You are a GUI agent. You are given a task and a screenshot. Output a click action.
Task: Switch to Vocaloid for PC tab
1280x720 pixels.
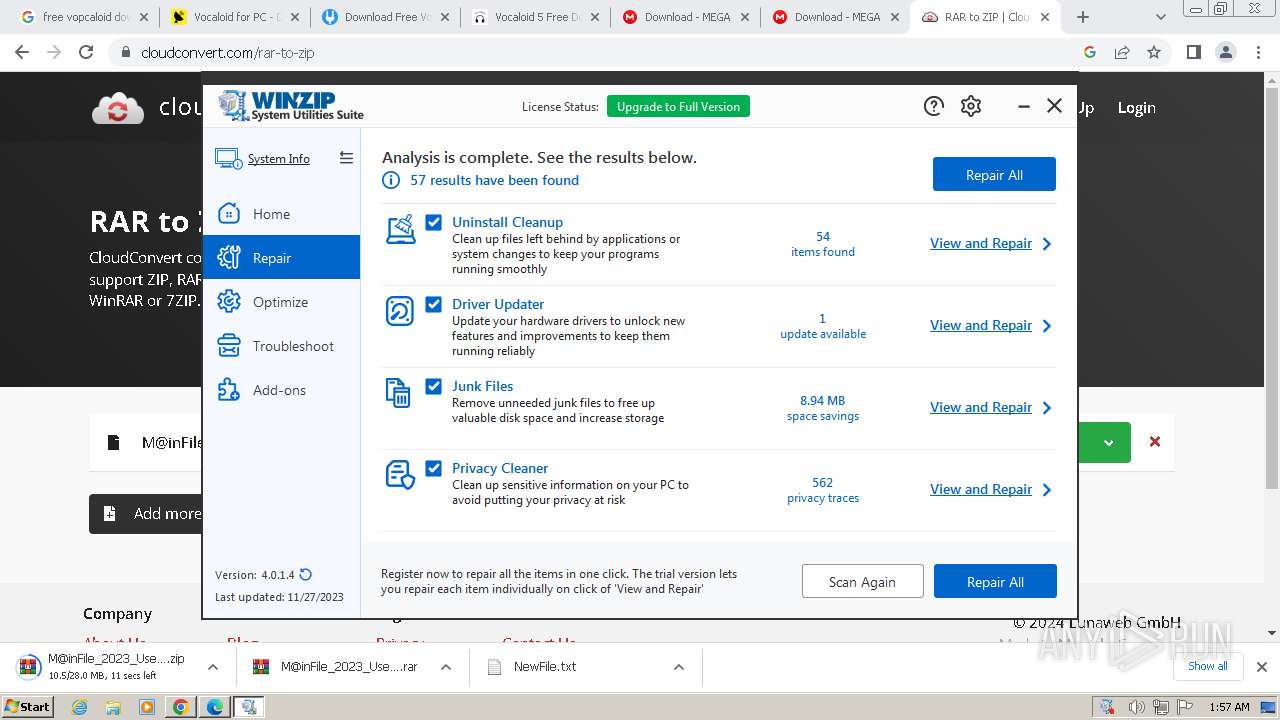click(233, 17)
